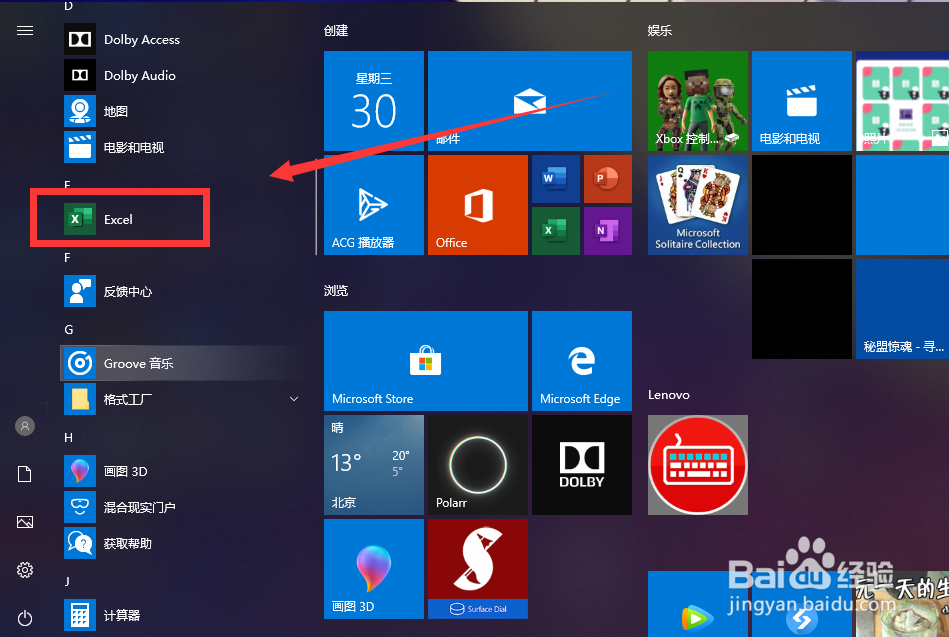Screen dimensions: 949x637
Task: Check the 北京 weather tile
Action: pyautogui.click(x=373, y=464)
